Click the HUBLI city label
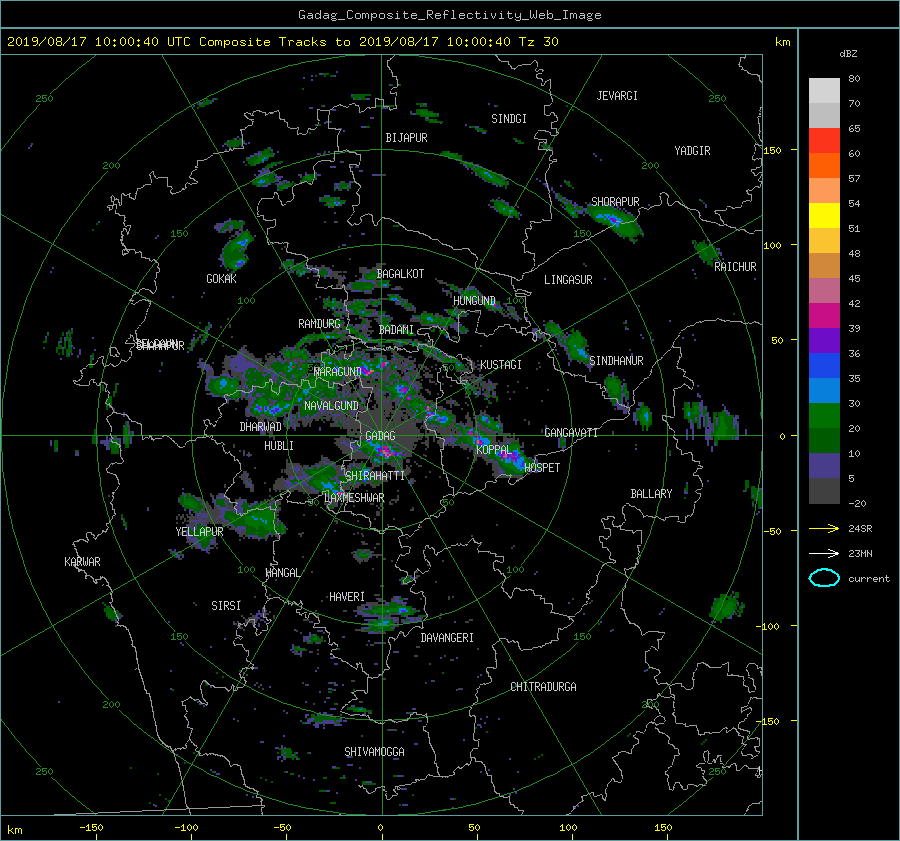This screenshot has width=900, height=841. (279, 446)
